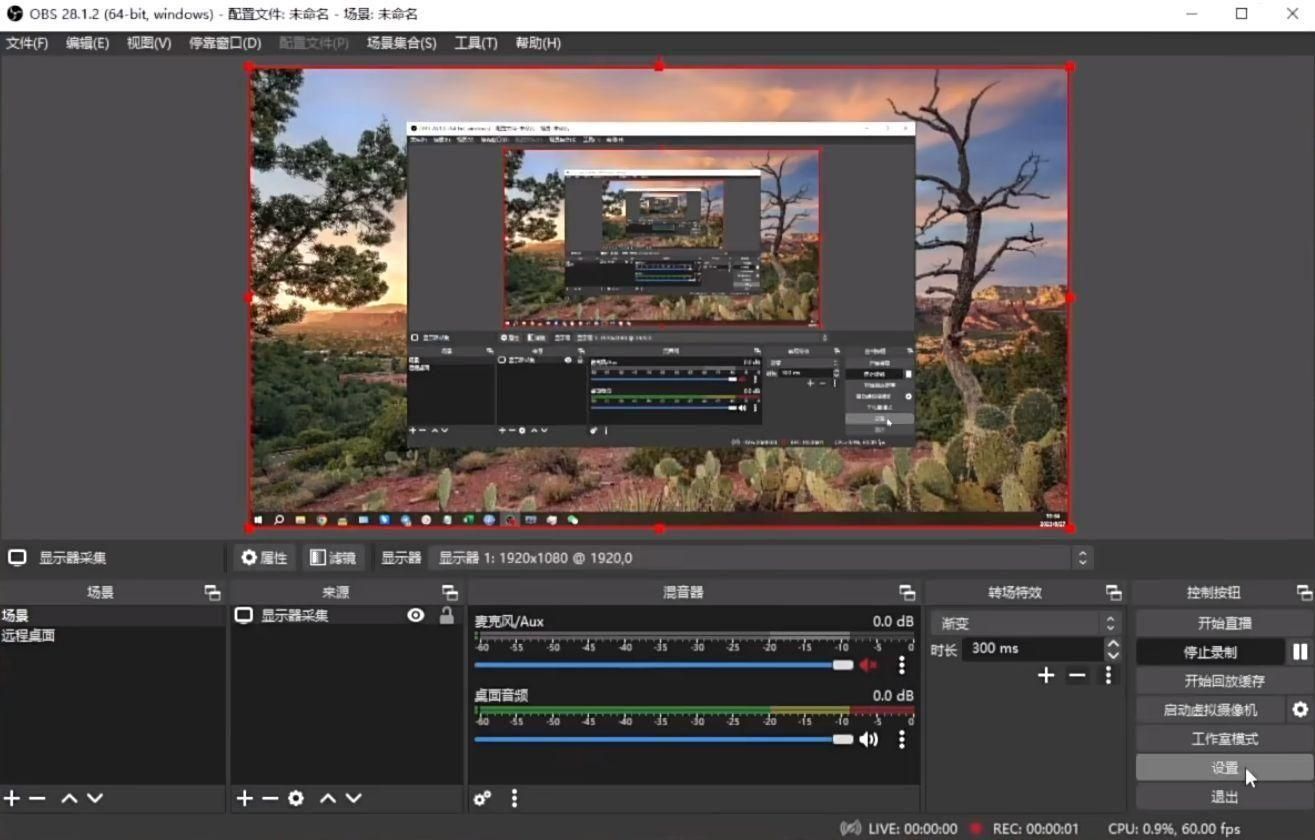Increase transition duration with up arrow
Image resolution: width=1315 pixels, height=840 pixels.
point(1113,643)
